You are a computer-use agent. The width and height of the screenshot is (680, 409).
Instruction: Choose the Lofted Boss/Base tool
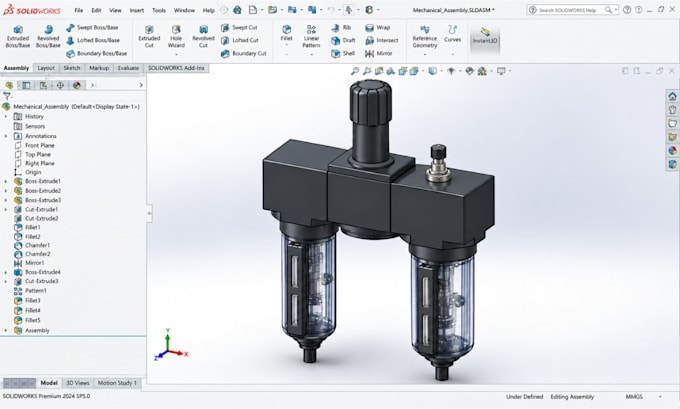[x=93, y=40]
